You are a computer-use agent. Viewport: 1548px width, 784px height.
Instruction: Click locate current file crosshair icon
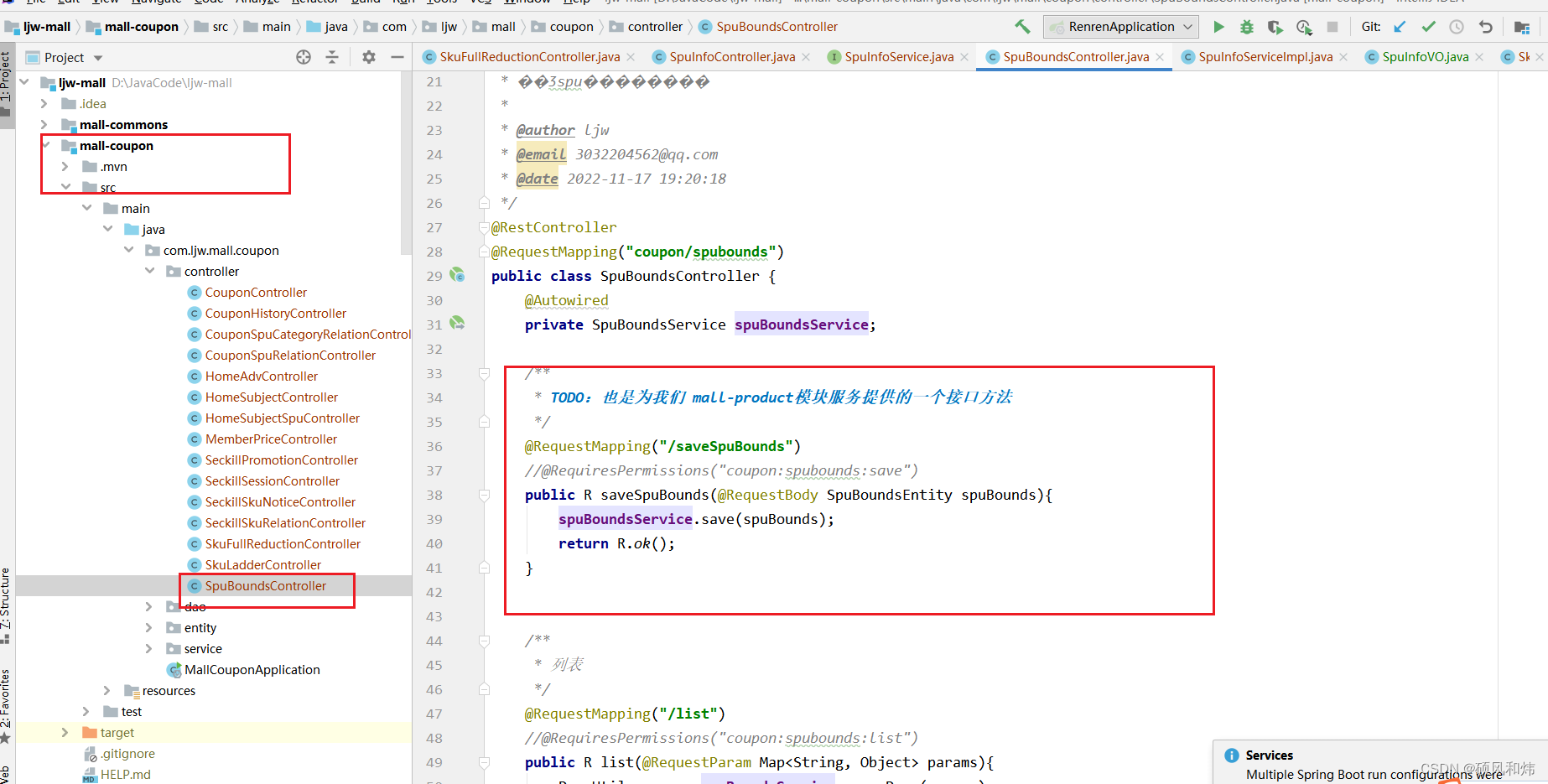[x=304, y=57]
